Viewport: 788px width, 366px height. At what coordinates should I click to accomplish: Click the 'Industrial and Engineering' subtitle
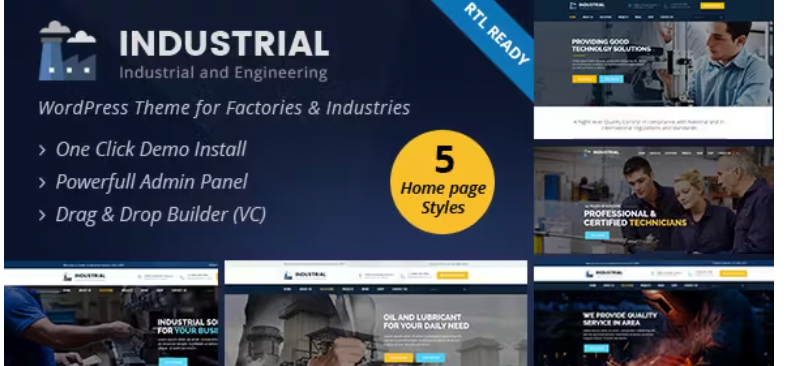224,72
